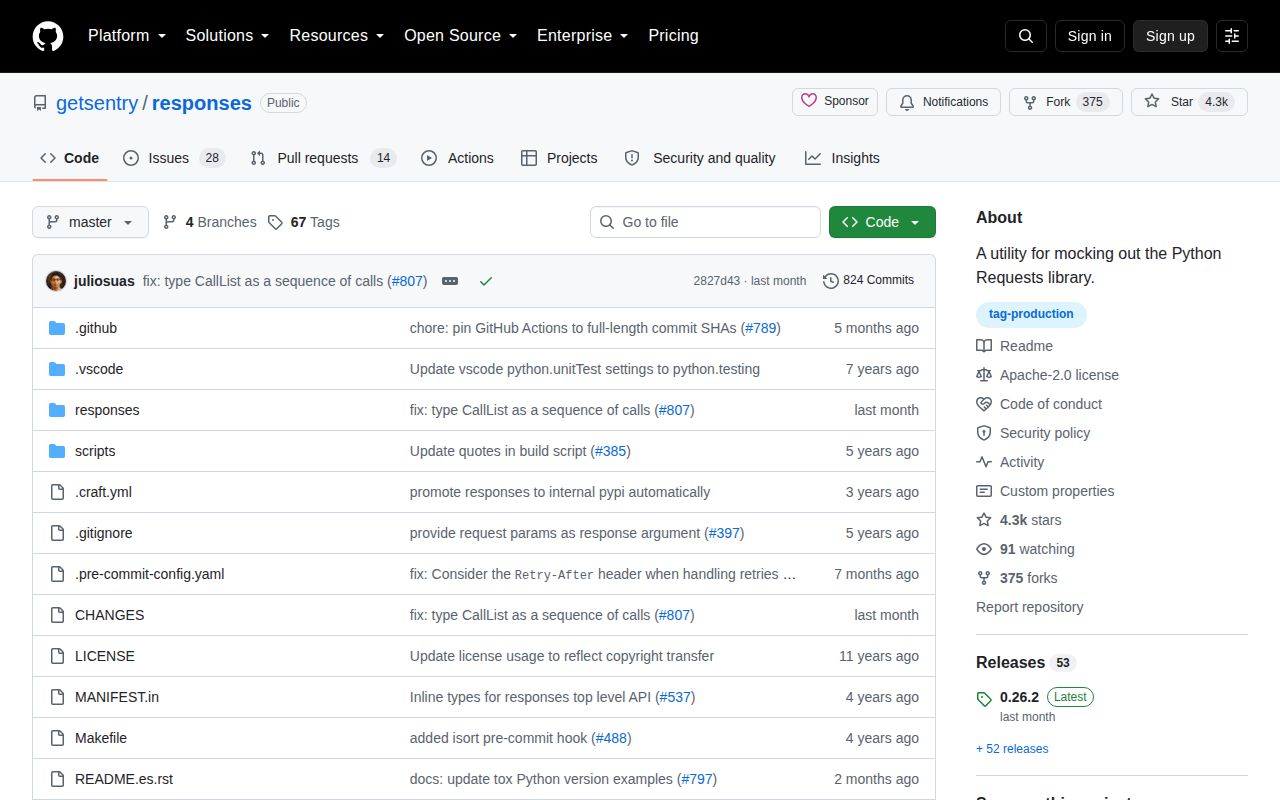
Task: Click the Activity pulse icon
Action: click(x=984, y=462)
